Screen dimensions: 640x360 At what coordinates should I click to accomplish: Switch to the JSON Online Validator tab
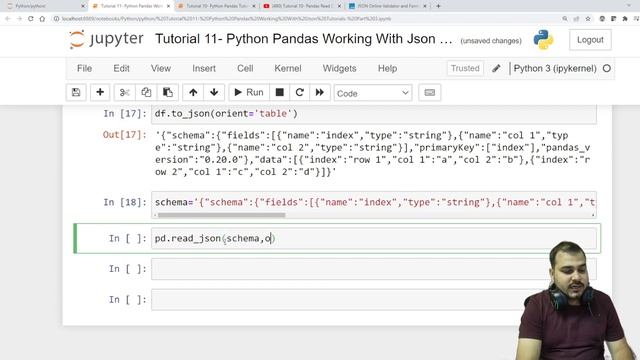pyautogui.click(x=388, y=6)
